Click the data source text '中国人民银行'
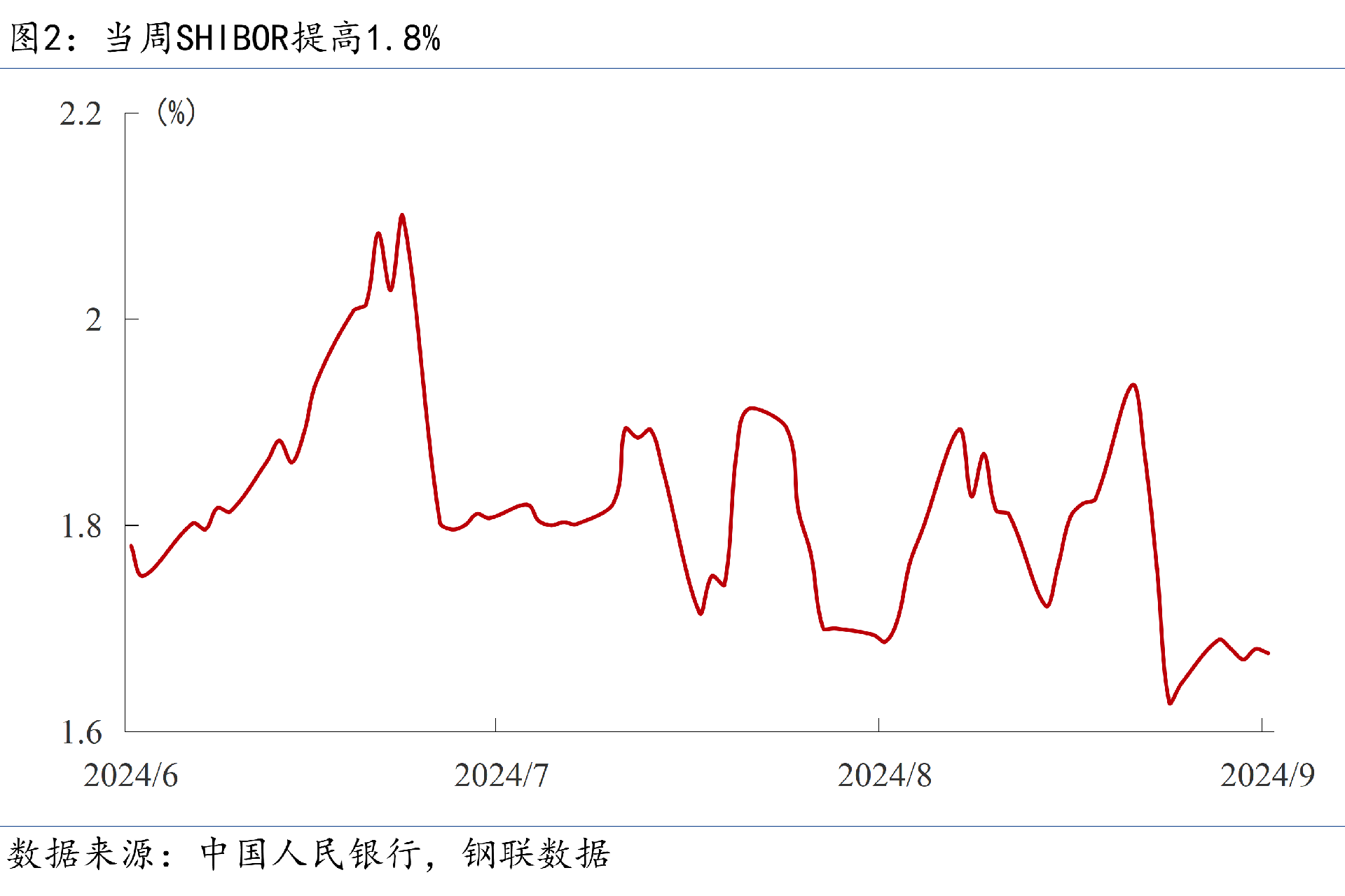Image resolution: width=1345 pixels, height=896 pixels. tap(311, 854)
